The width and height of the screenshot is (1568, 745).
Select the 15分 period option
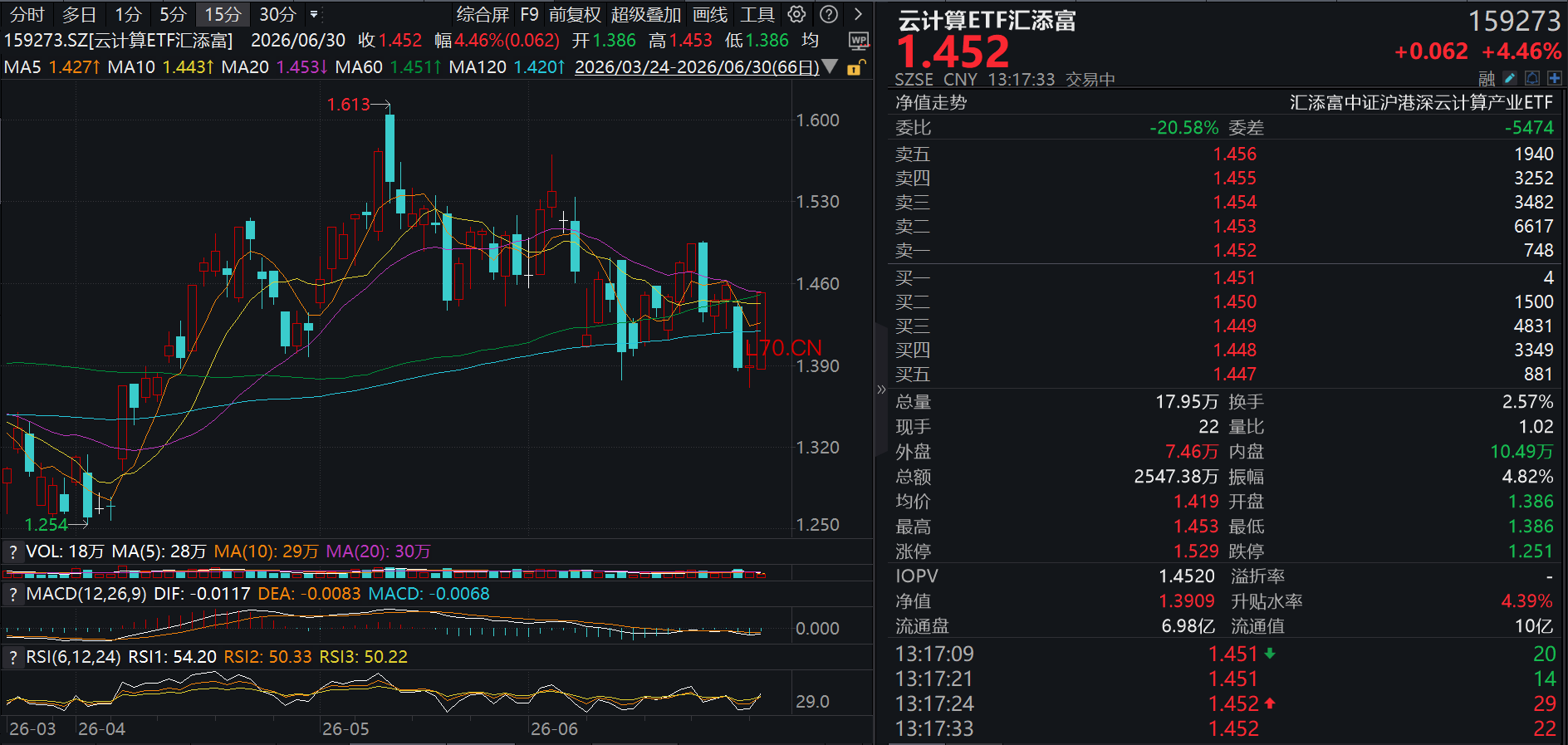coord(223,14)
